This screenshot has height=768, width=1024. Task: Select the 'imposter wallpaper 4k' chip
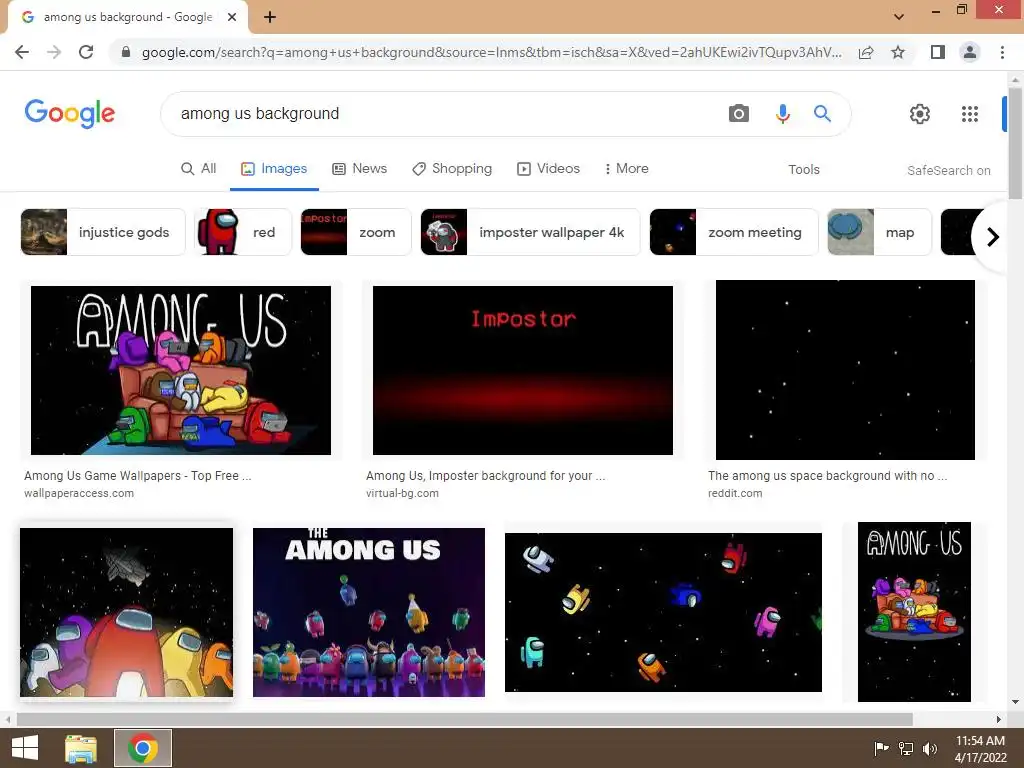coord(530,232)
